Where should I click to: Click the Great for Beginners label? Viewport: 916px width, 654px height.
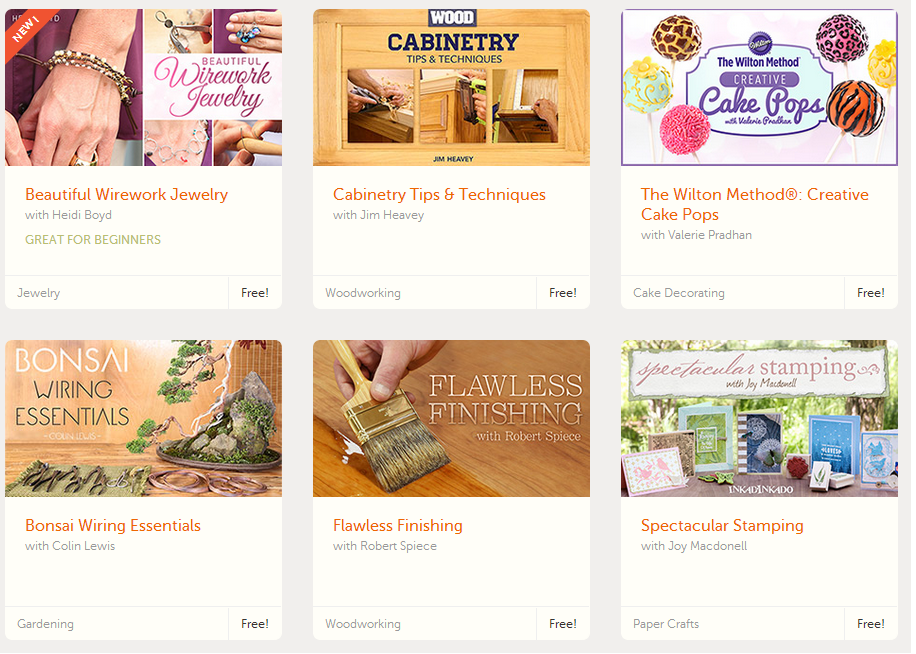[x=93, y=239]
